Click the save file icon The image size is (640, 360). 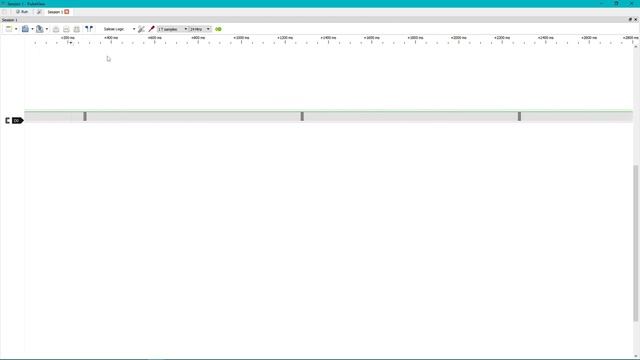pyautogui.click(x=39, y=29)
